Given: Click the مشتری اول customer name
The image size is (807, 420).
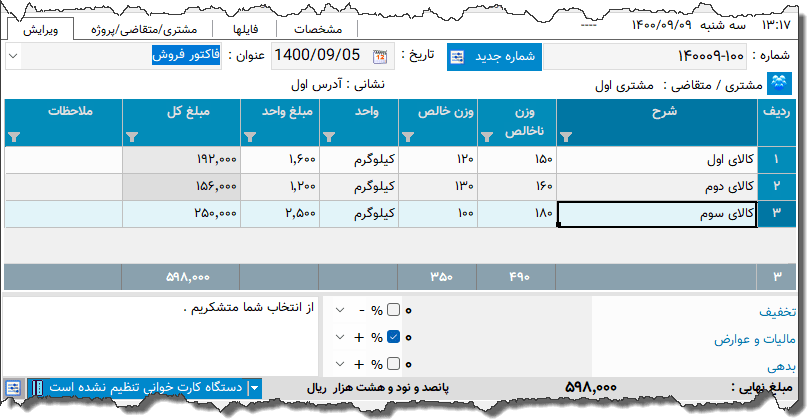Looking at the screenshot, I should pos(624,85).
